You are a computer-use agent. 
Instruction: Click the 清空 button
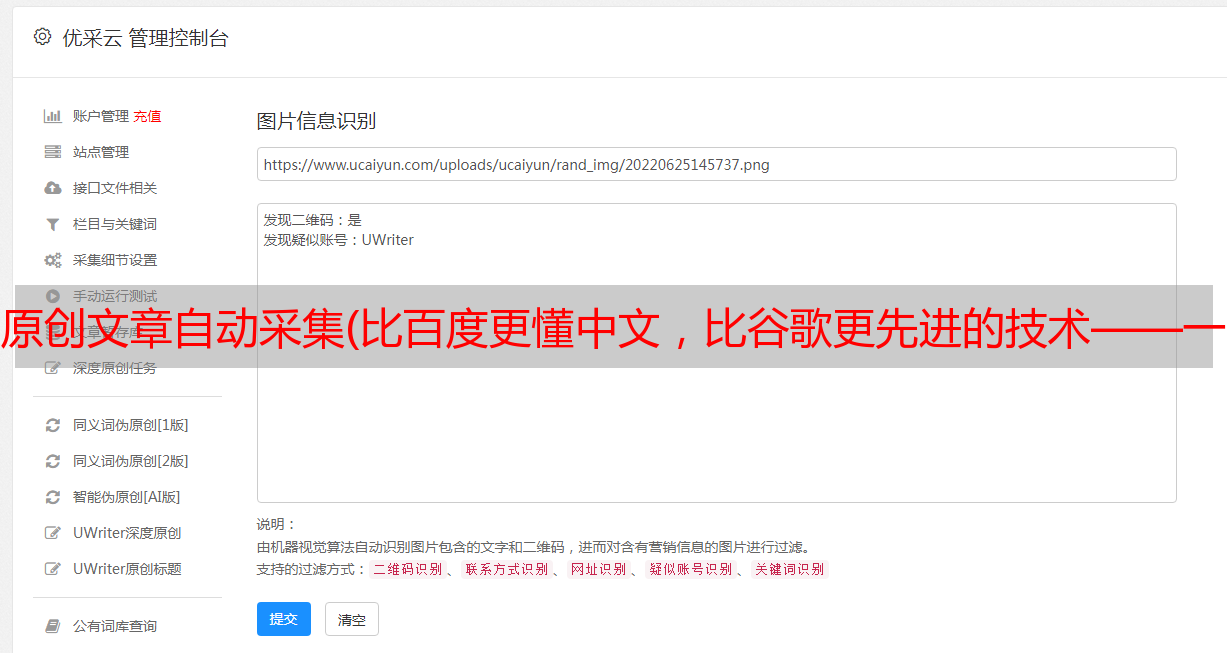tap(352, 619)
